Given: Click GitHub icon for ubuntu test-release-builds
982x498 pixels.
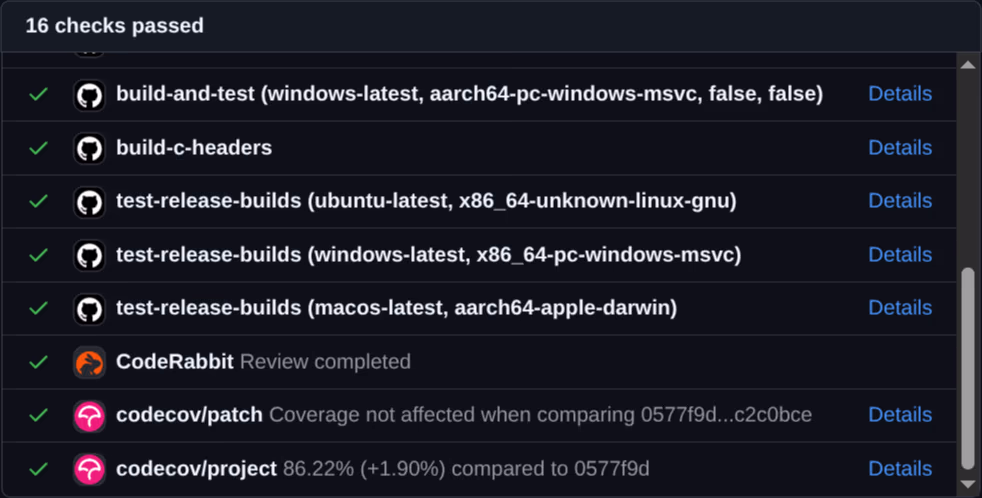Looking at the screenshot, I should point(90,202).
